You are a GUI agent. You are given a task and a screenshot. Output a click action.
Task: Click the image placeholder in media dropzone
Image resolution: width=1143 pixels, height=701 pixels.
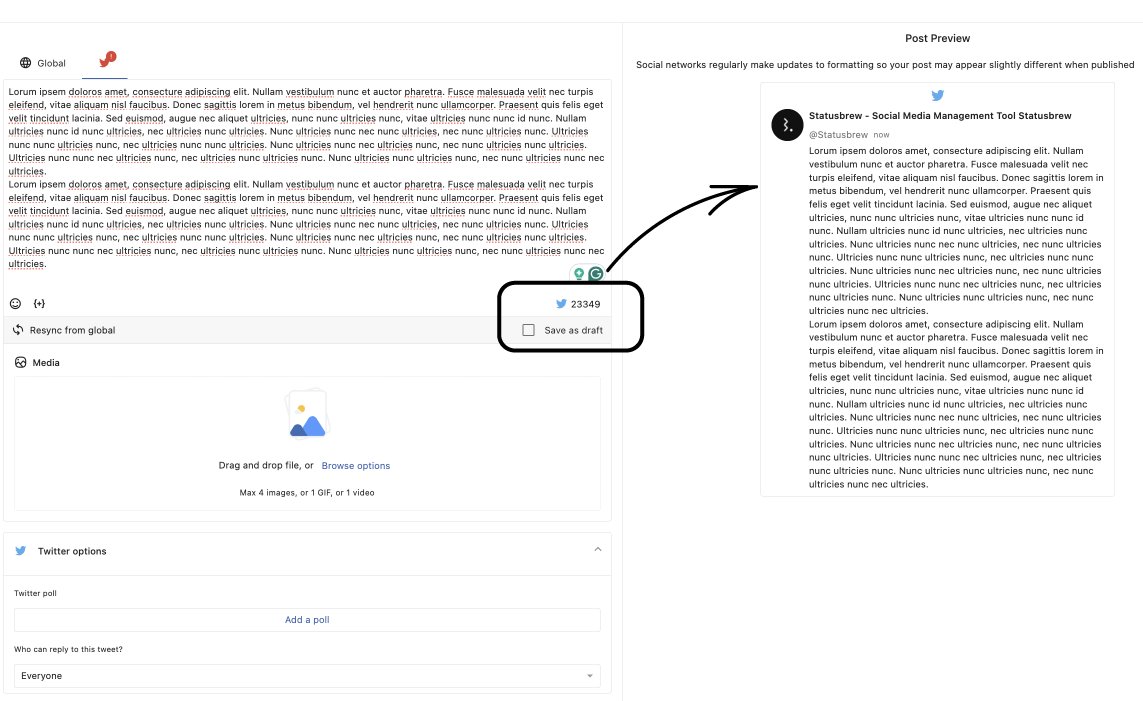(308, 415)
